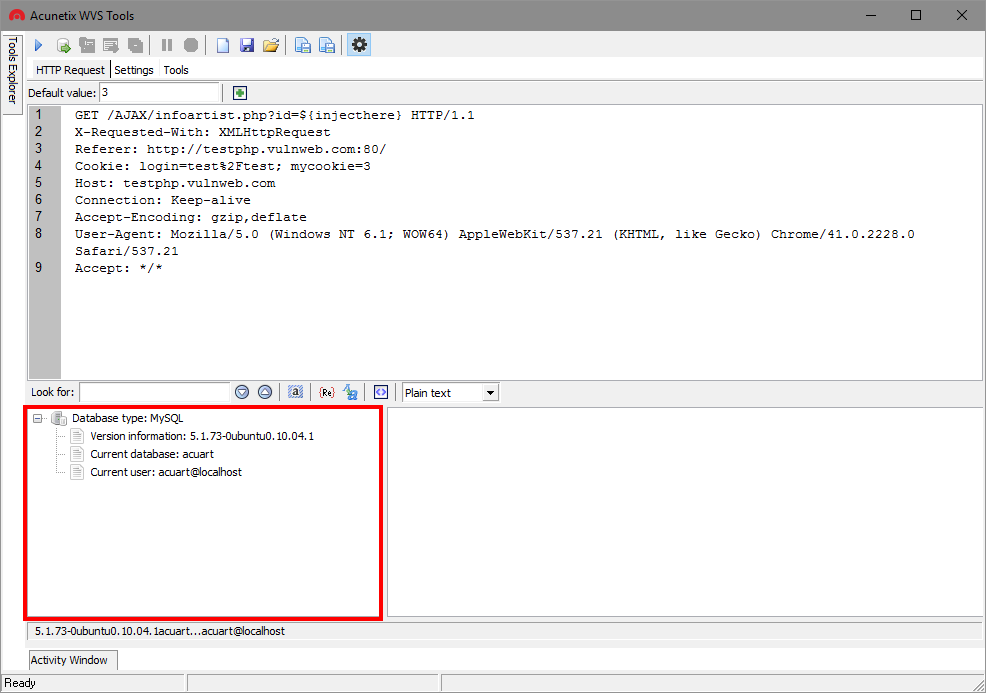
Task: Click the document icon beside Version information
Action: (x=77, y=436)
